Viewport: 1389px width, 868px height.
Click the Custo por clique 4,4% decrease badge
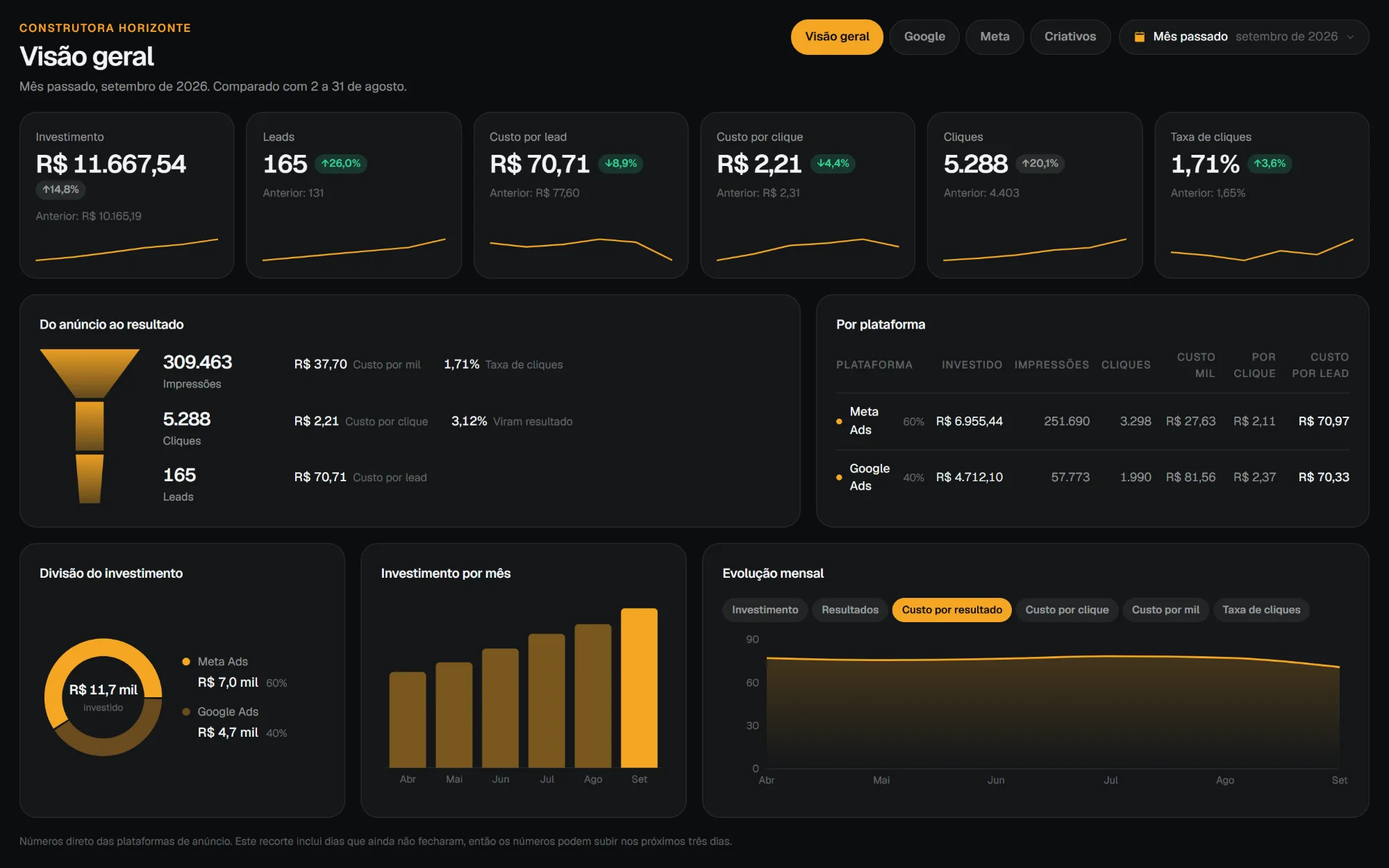click(833, 163)
